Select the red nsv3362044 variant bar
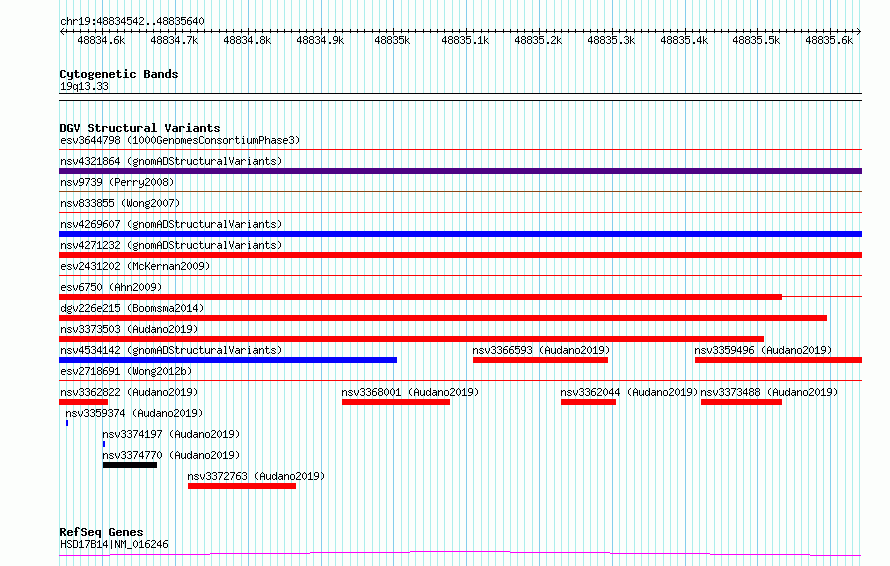The height and width of the screenshot is (566, 890). (589, 402)
